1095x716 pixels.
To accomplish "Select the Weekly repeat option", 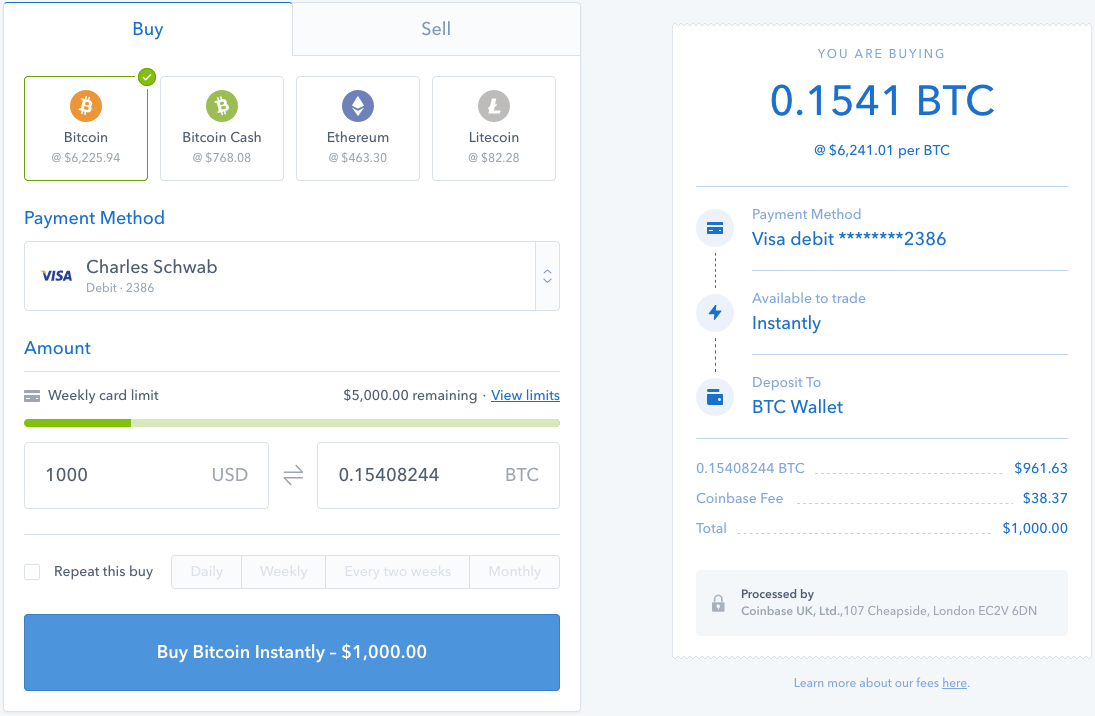I will pyautogui.click(x=283, y=571).
